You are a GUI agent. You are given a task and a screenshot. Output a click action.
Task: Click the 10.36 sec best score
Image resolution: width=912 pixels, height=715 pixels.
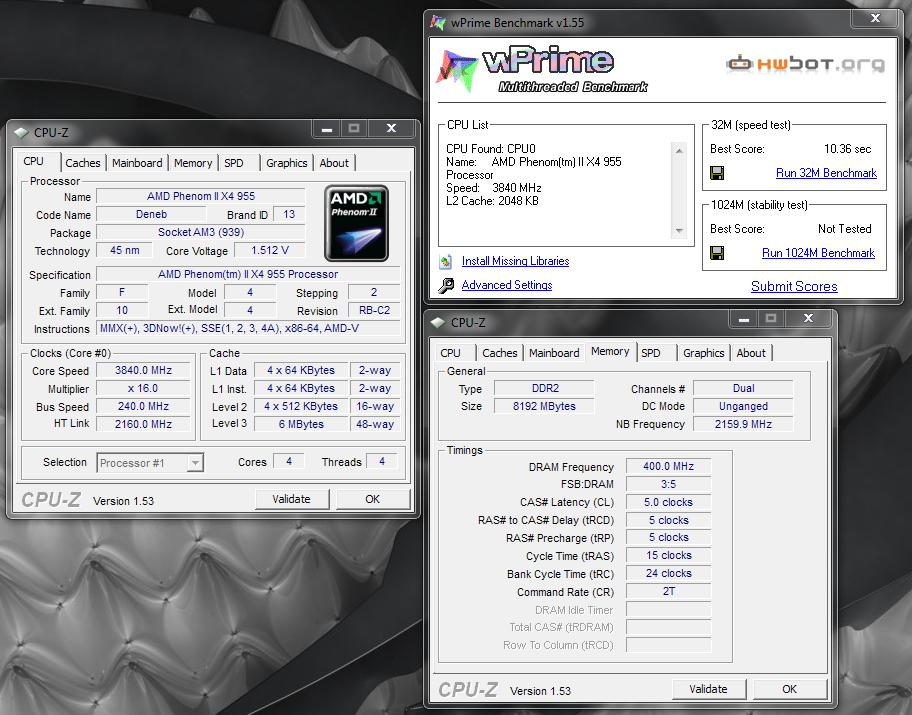click(847, 149)
